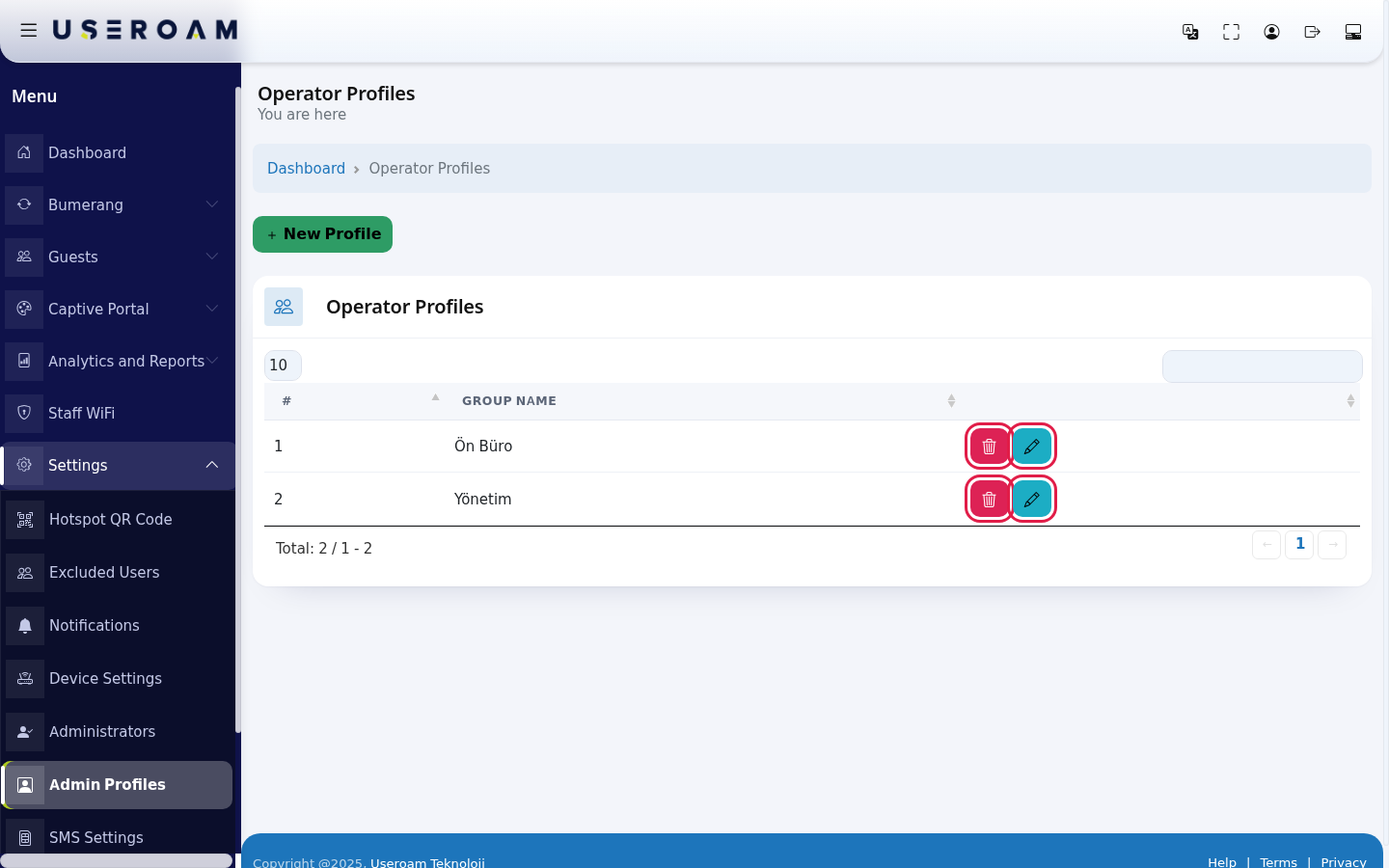Click the Staff WiFi shield icon
Viewport: 1389px width, 868px height.
tap(24, 413)
